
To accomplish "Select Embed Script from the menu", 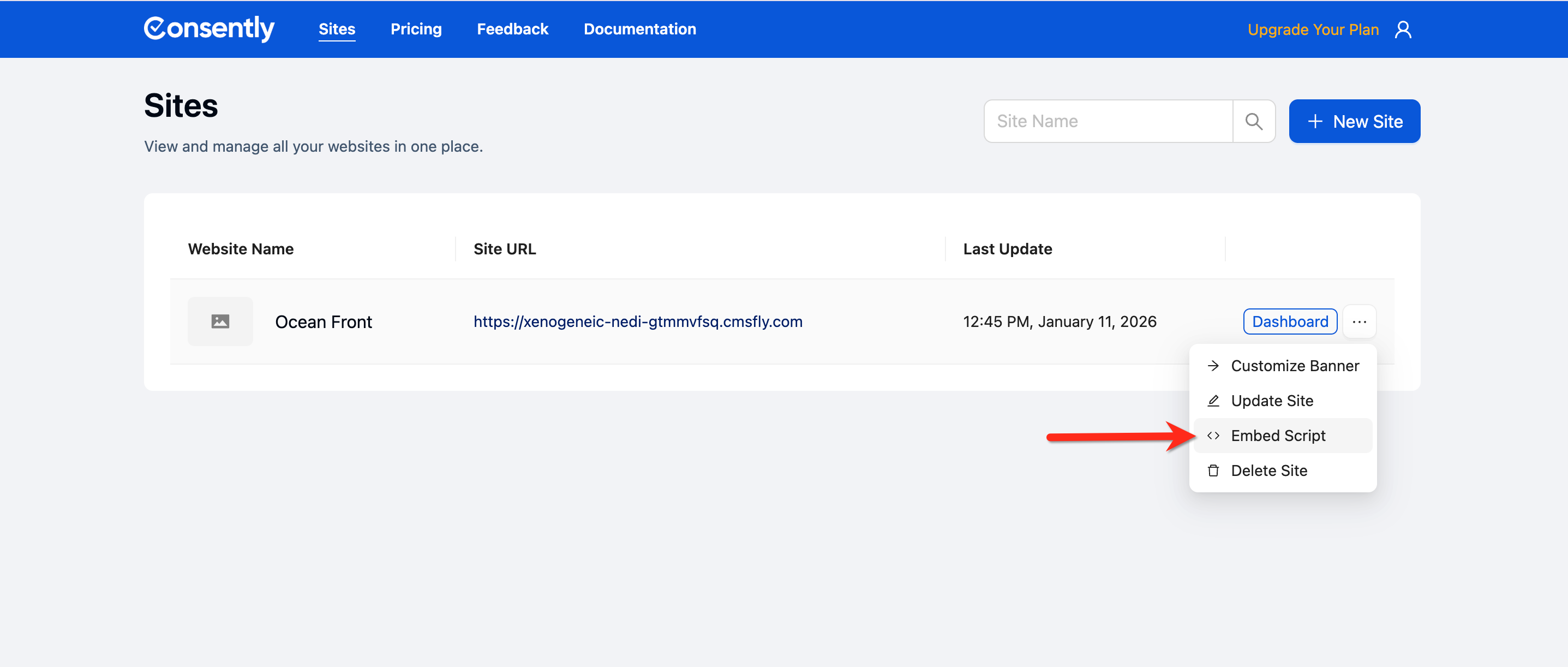I will click(x=1278, y=435).
